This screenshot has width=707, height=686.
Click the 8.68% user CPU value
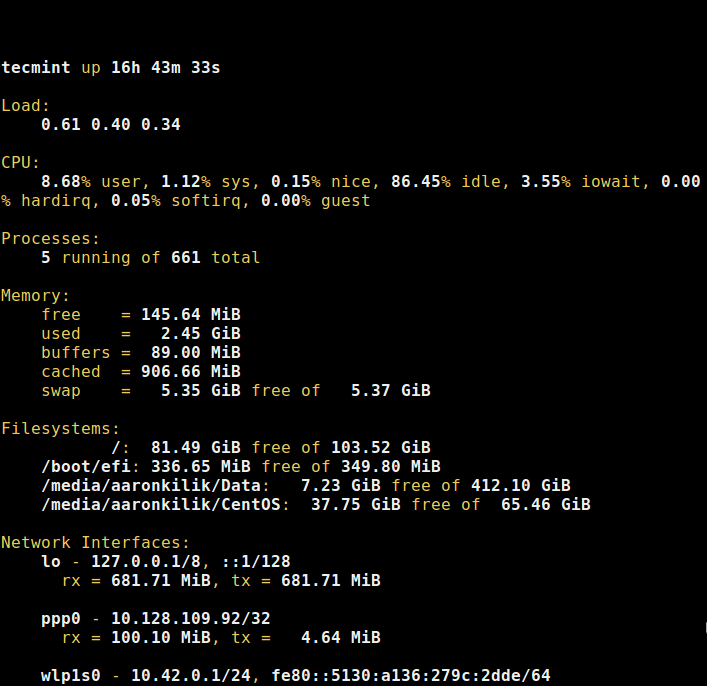click(66, 182)
